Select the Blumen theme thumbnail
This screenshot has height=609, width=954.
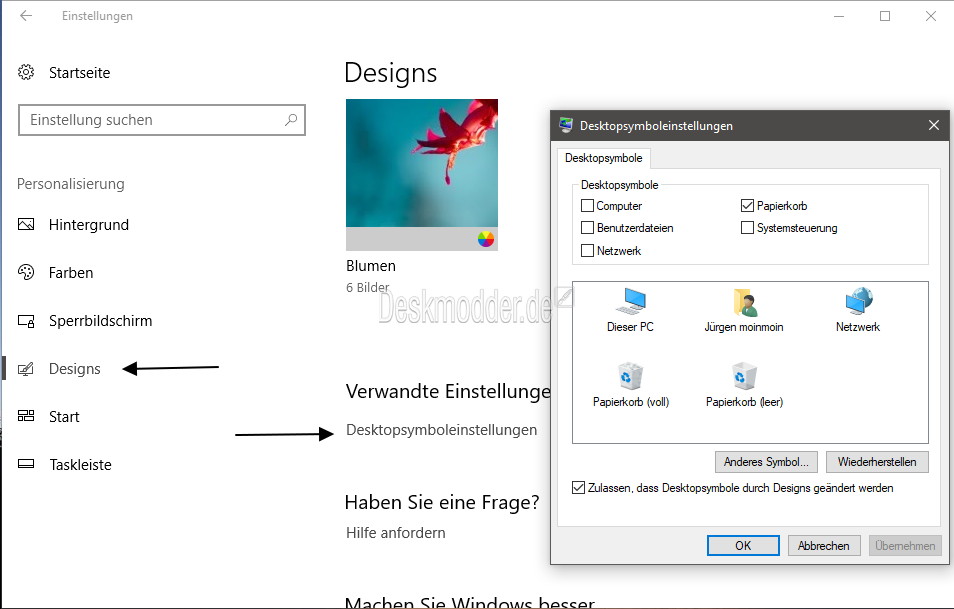click(422, 175)
